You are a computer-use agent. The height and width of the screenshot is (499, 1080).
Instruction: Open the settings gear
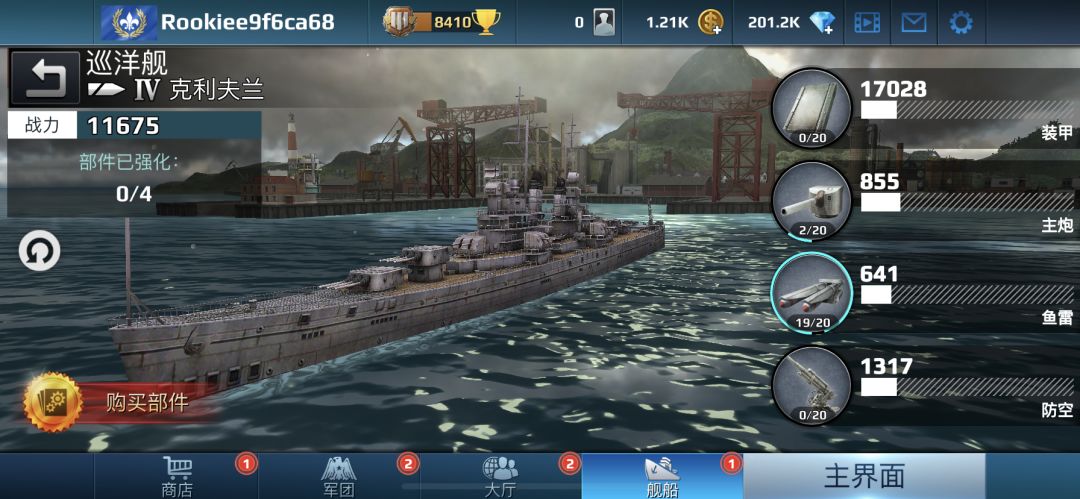tap(961, 23)
